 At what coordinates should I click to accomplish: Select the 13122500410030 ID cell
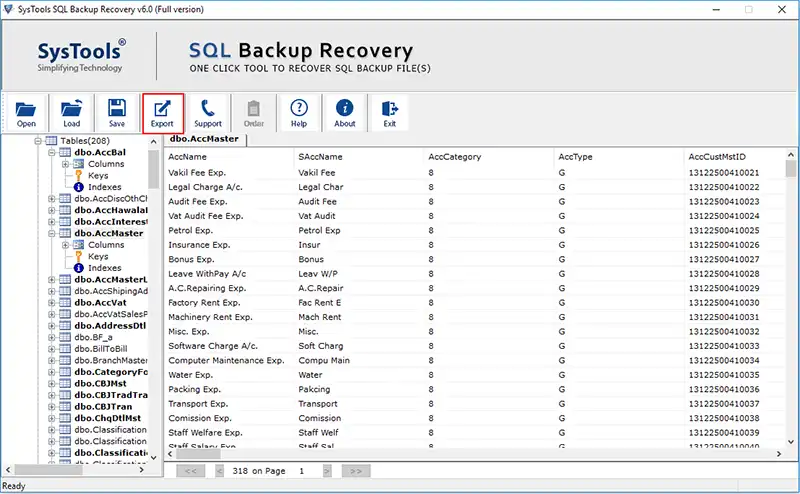click(x=734, y=303)
